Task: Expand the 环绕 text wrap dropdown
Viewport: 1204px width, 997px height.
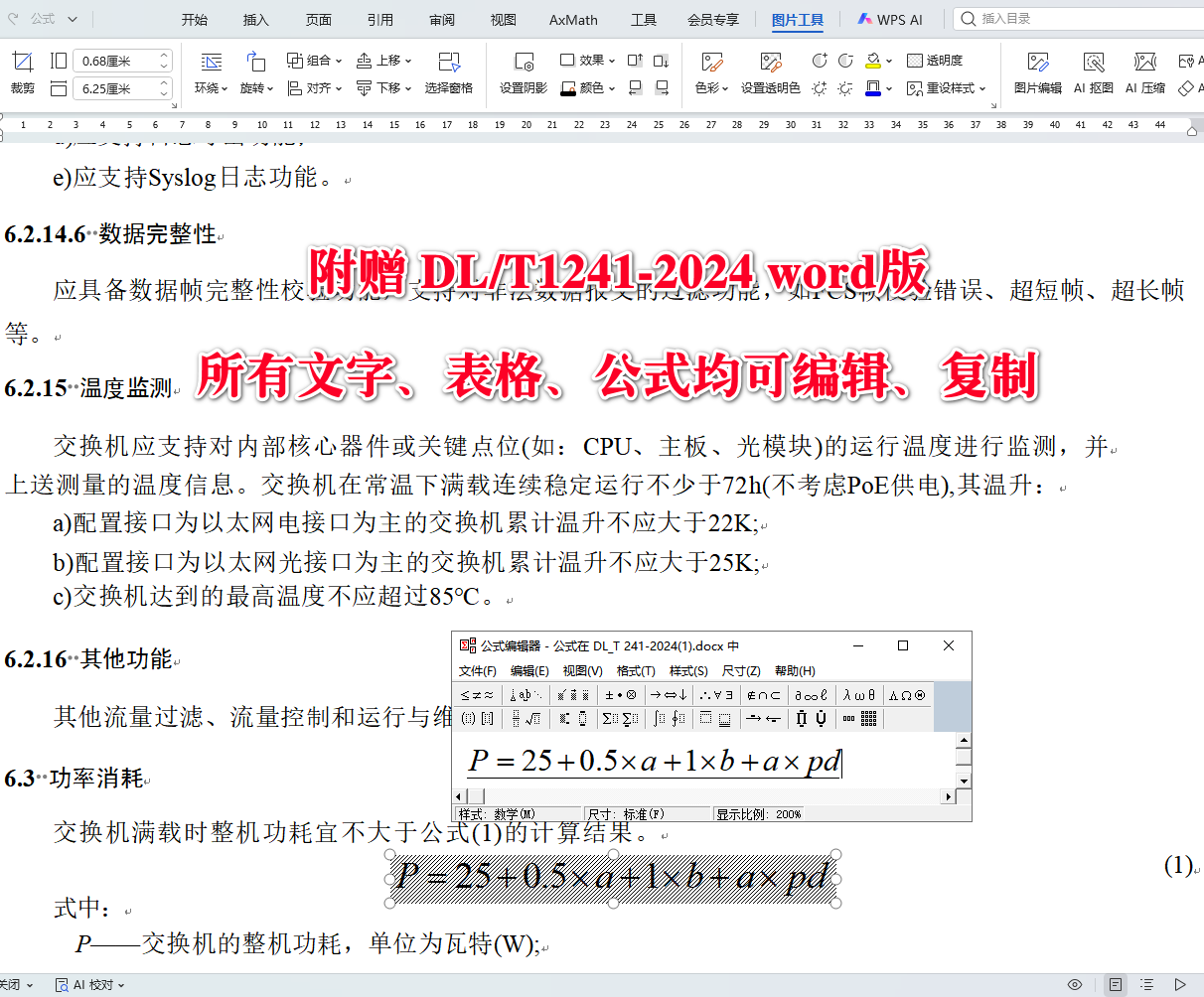Action: click(211, 87)
